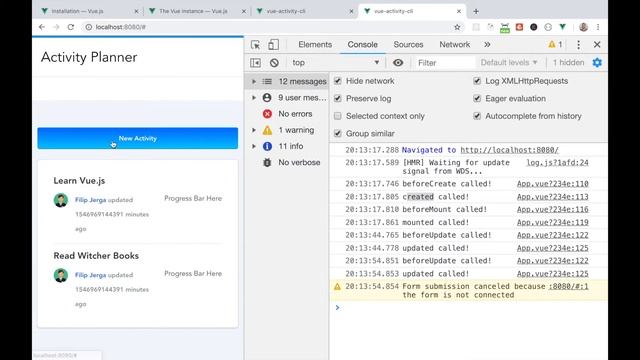The height and width of the screenshot is (360, 640).
Task: Open Chrome three-dot menu
Action: coord(598,27)
